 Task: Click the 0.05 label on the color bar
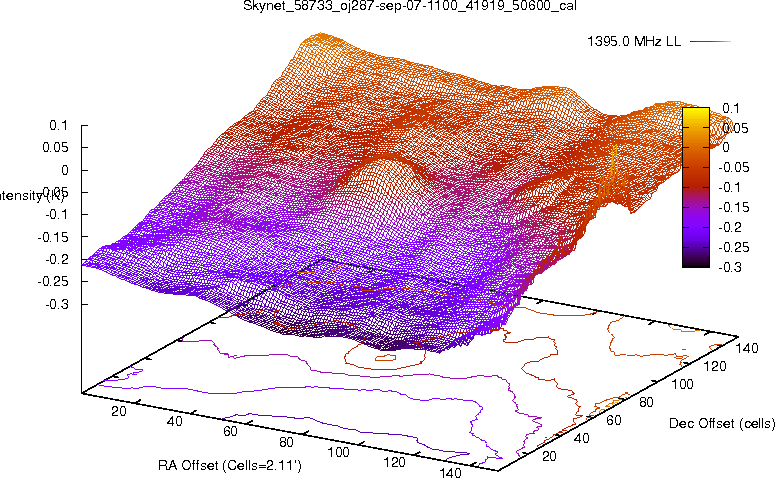735,129
